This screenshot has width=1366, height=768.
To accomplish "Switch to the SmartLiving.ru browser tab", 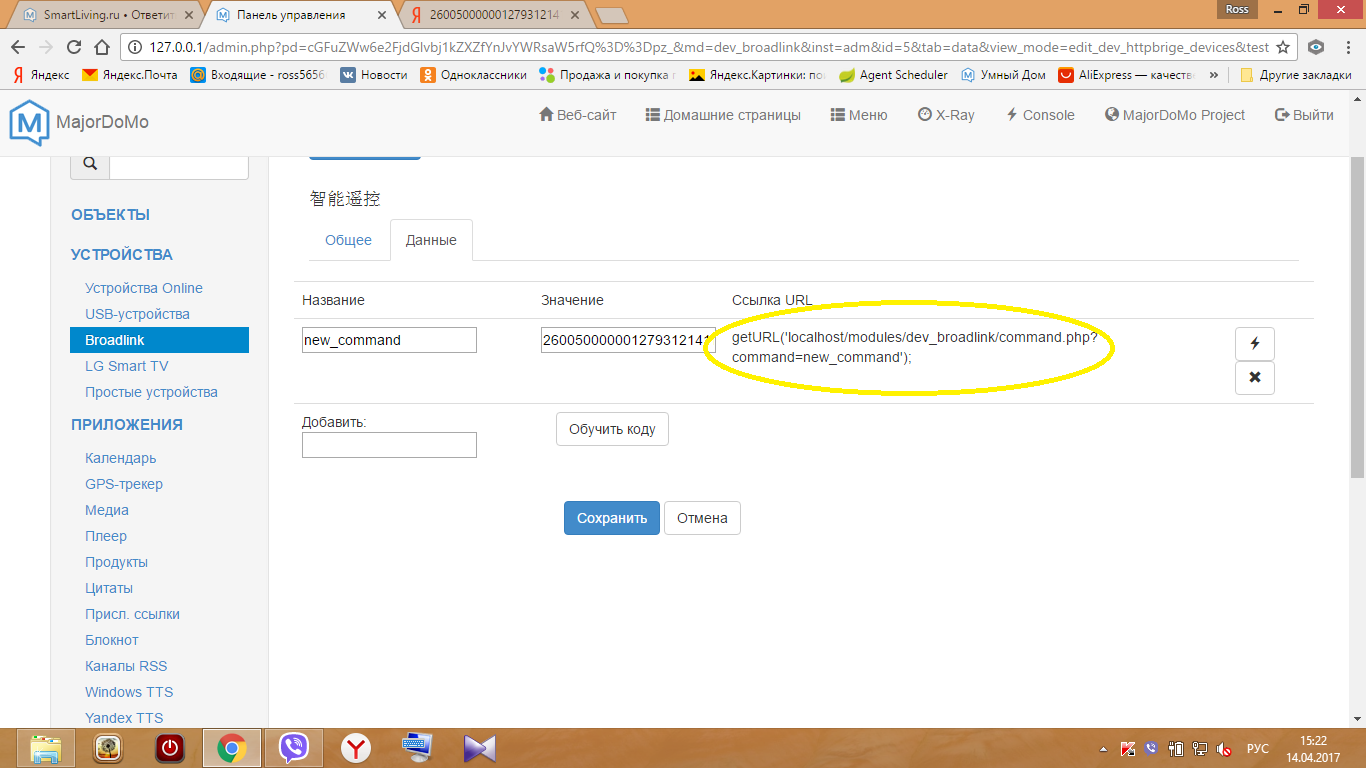I will pos(108,15).
